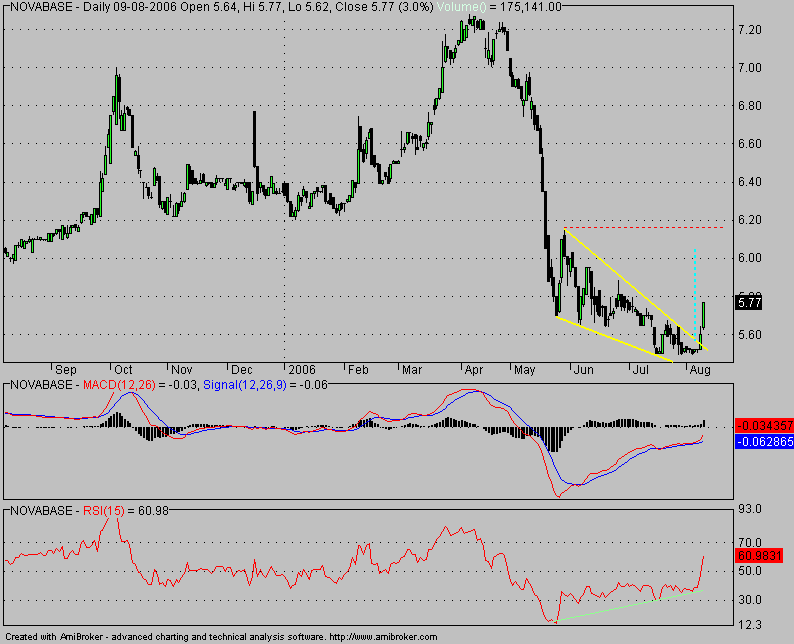Click the 2006 year axis label
The image size is (794, 644).
302,370
